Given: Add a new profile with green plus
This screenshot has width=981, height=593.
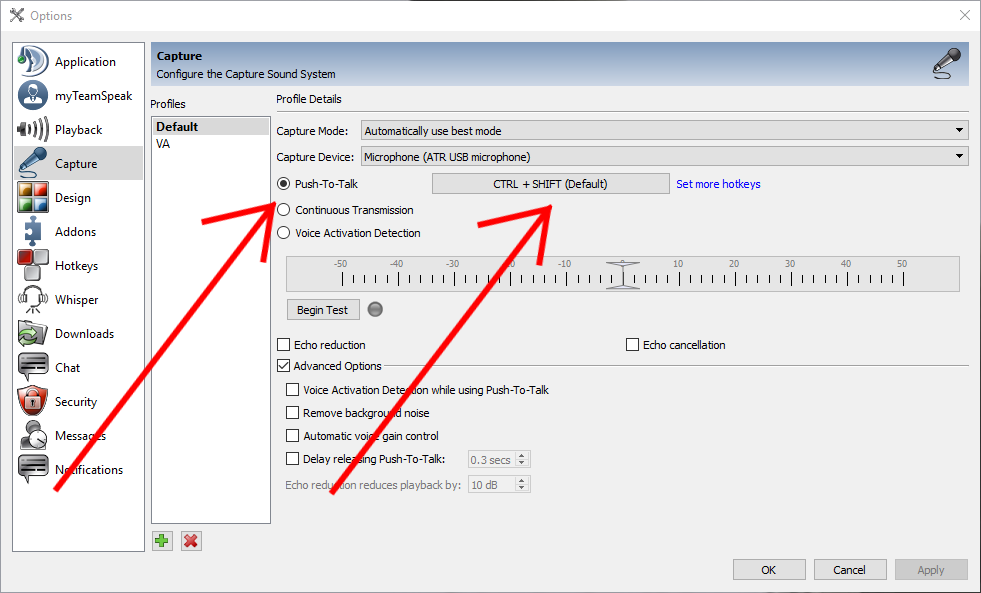Looking at the screenshot, I should 162,541.
